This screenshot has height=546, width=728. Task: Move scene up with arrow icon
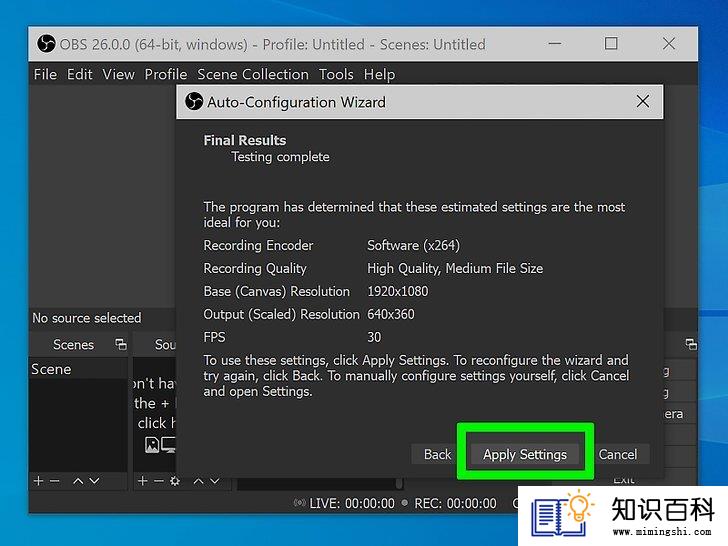78,481
